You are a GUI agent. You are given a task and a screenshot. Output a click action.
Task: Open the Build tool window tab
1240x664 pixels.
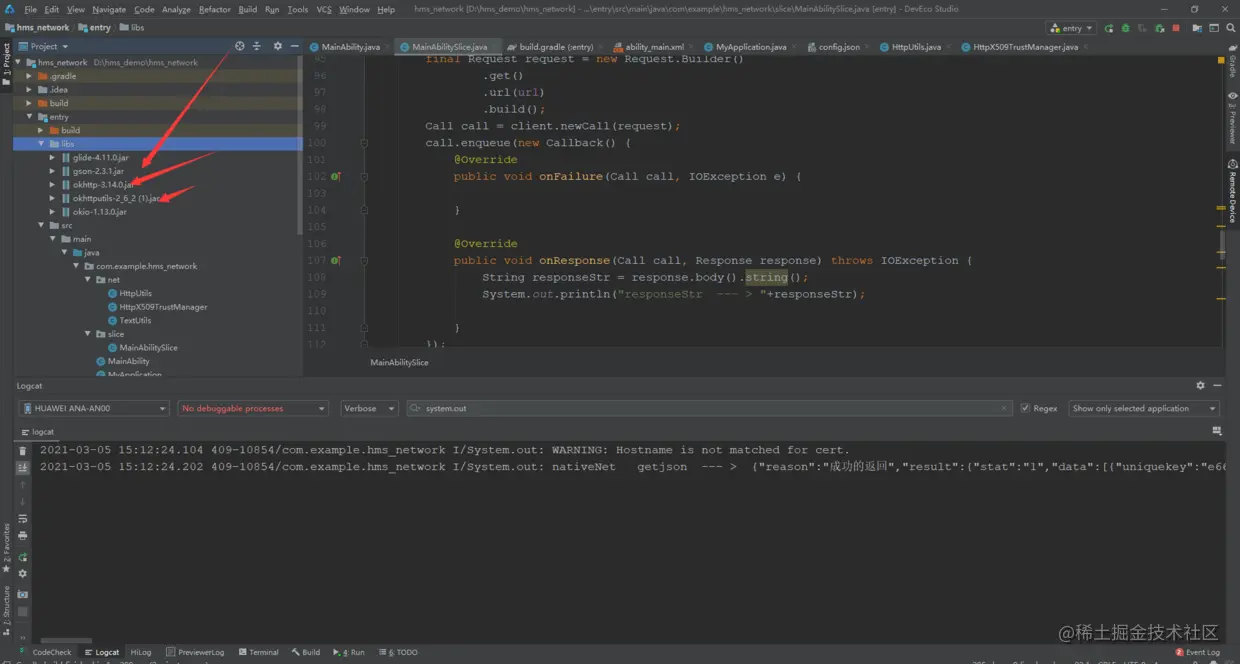point(305,652)
